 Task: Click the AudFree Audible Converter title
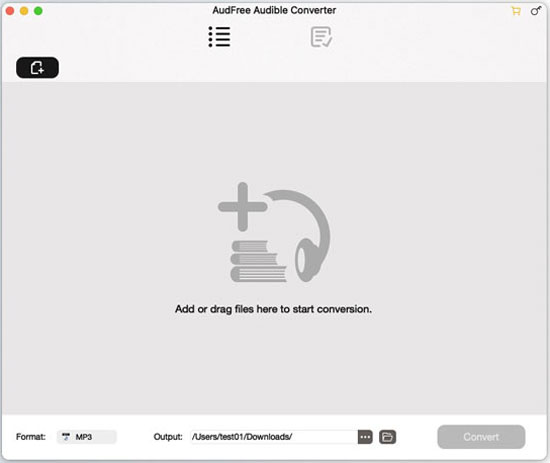[x=274, y=10]
